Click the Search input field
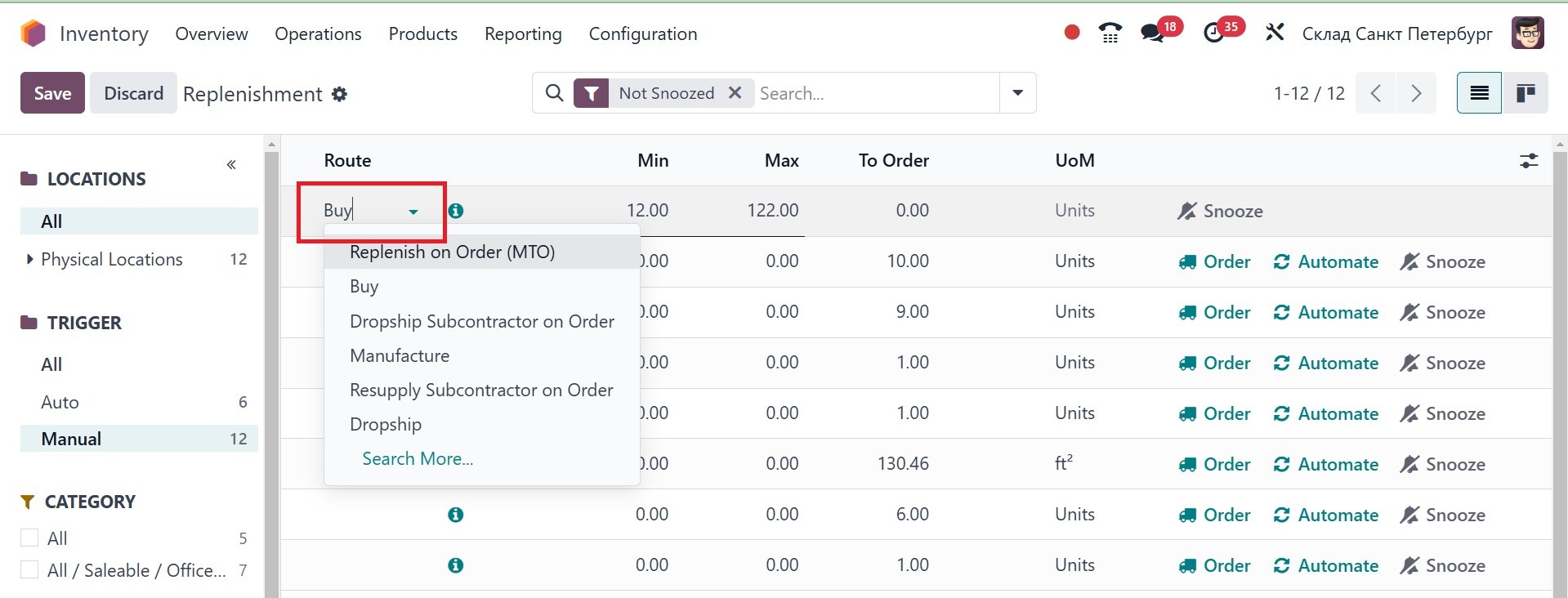Screen dimensions: 1568x598 pyautogui.click(x=874, y=93)
